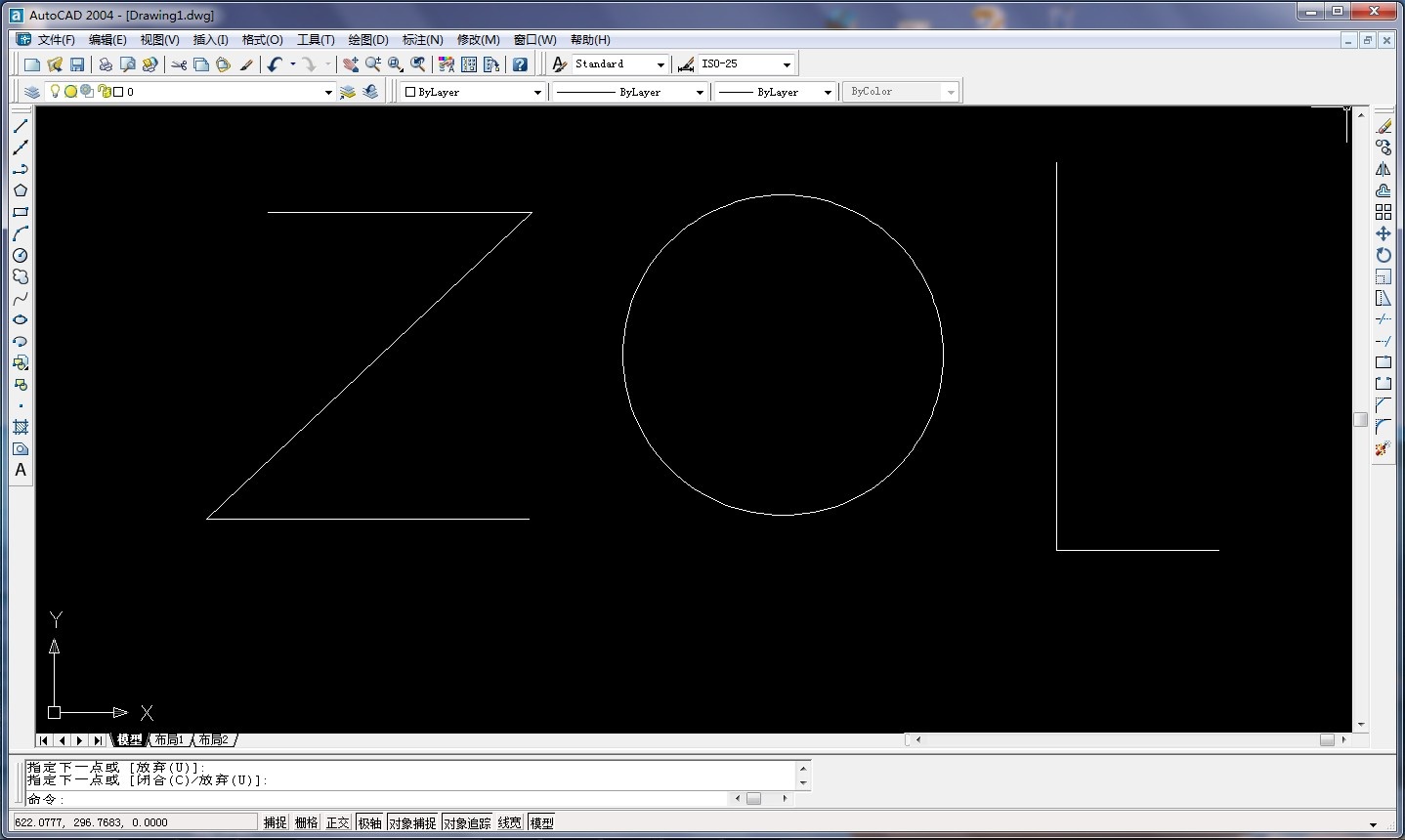Screen dimensions: 1405x840
Task: Activate Pan Realtime hand tool
Action: (x=351, y=64)
